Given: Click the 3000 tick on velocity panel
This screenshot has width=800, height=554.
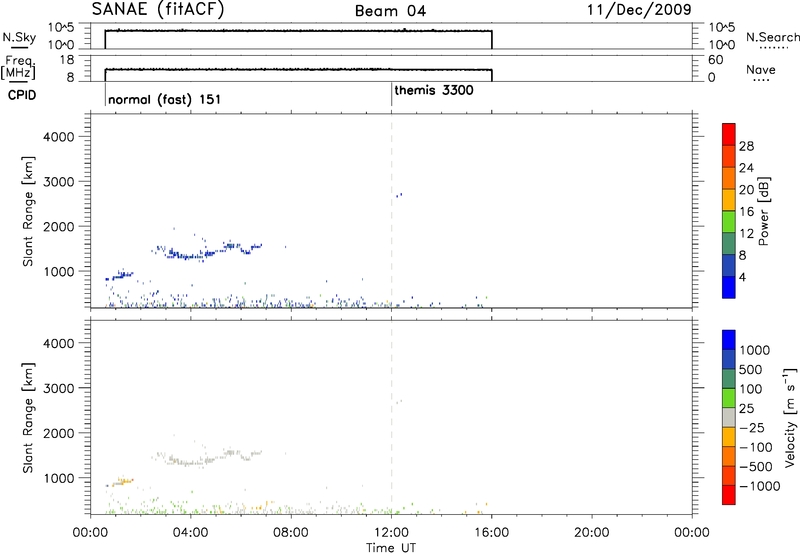Looking at the screenshot, I should coord(59,388).
